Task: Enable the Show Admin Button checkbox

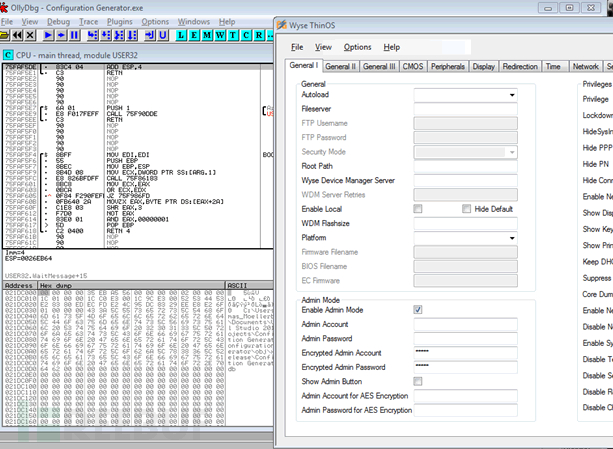Action: click(x=418, y=381)
